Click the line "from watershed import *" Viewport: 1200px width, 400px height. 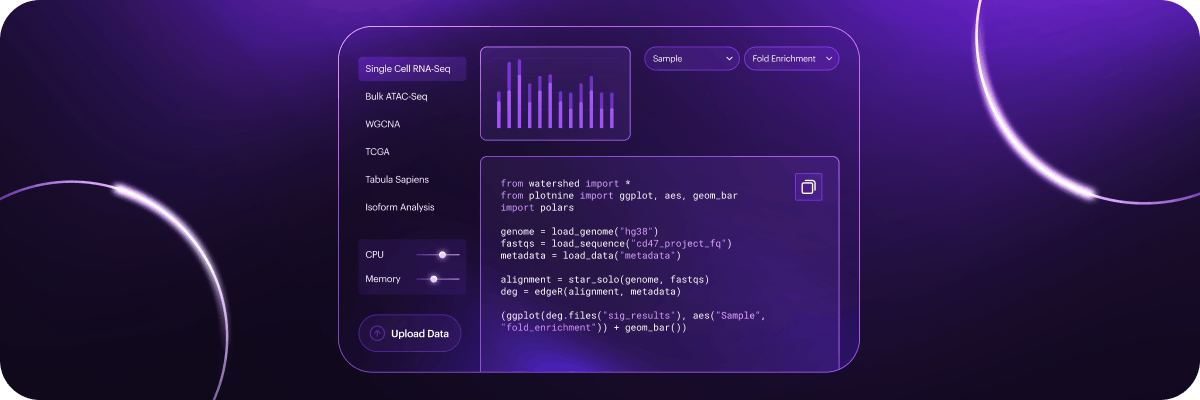click(x=566, y=184)
